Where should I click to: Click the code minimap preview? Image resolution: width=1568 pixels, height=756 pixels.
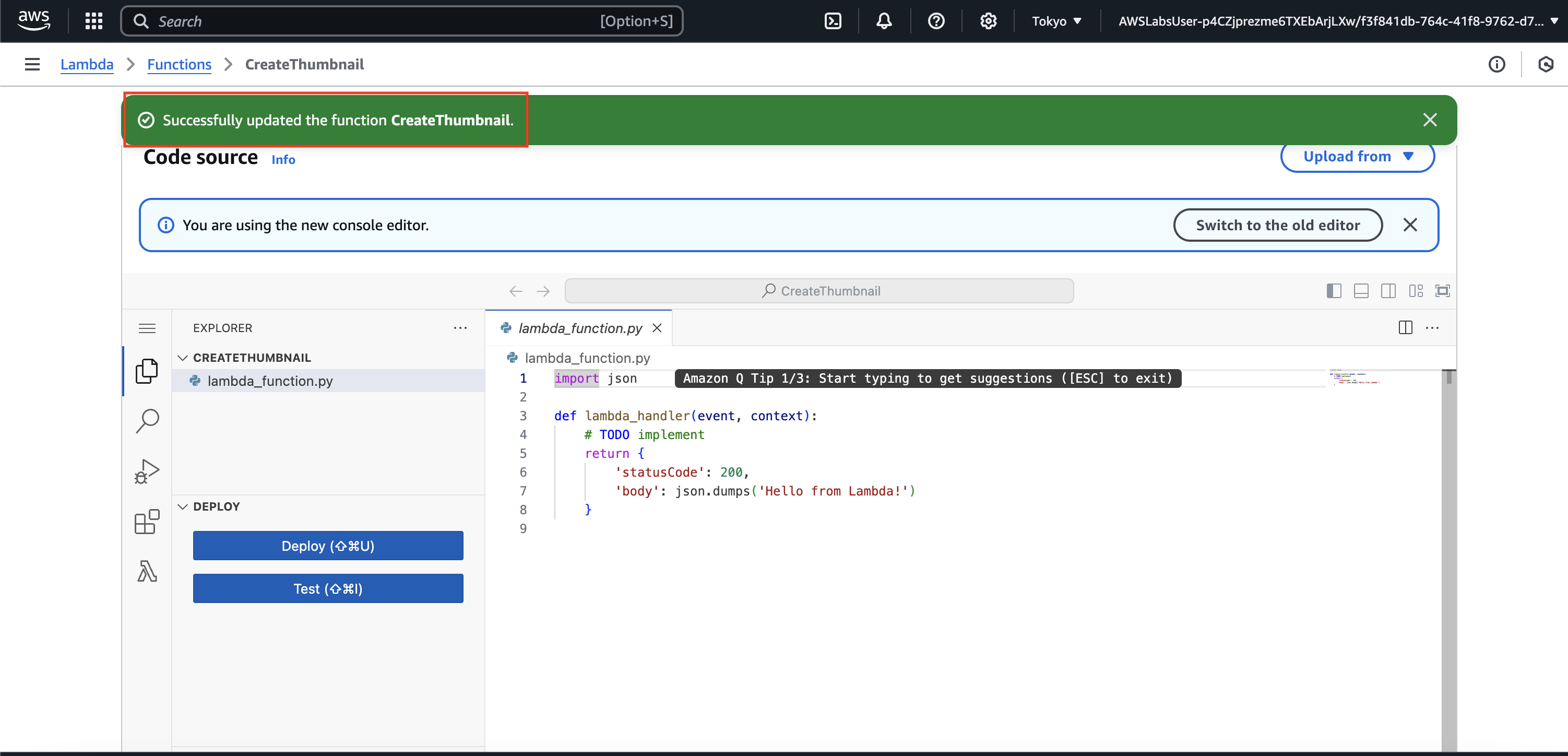coord(1355,377)
